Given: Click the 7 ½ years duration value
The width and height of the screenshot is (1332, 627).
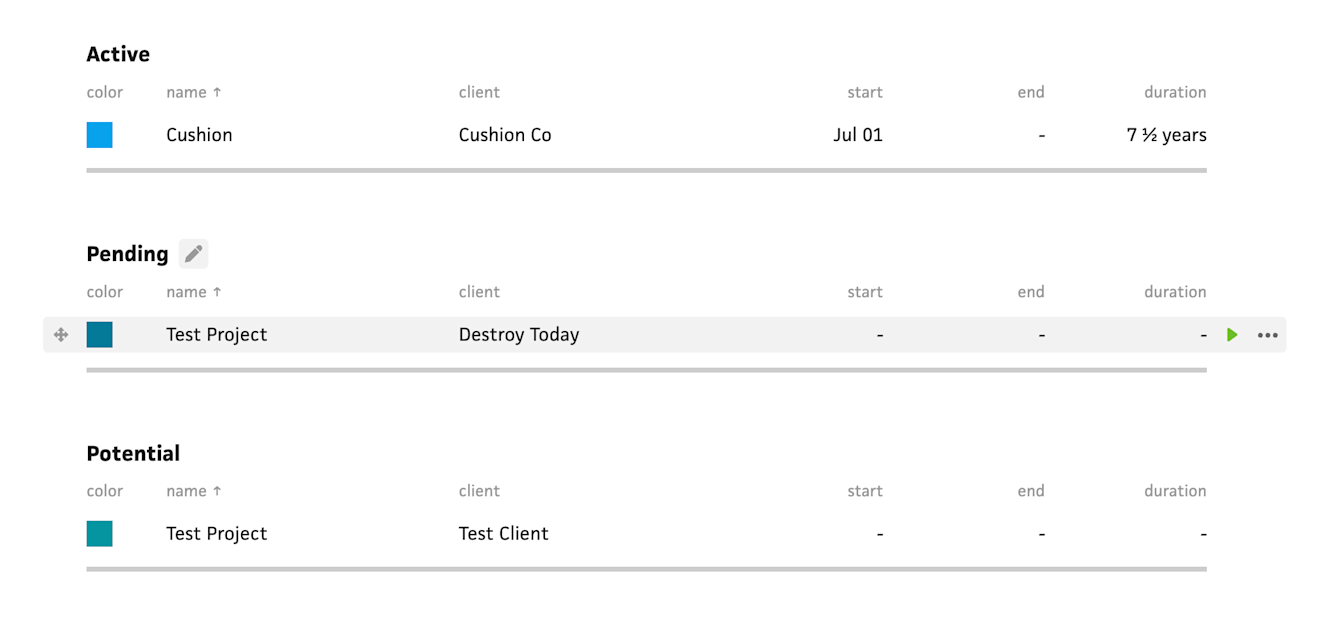Looking at the screenshot, I should tap(1166, 135).
